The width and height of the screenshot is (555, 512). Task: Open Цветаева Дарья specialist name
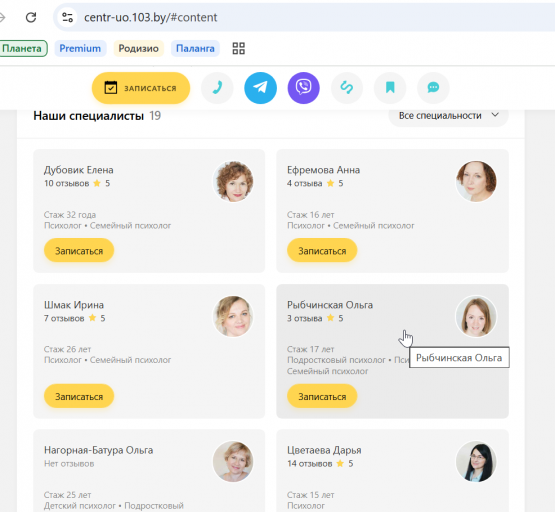tap(324, 450)
